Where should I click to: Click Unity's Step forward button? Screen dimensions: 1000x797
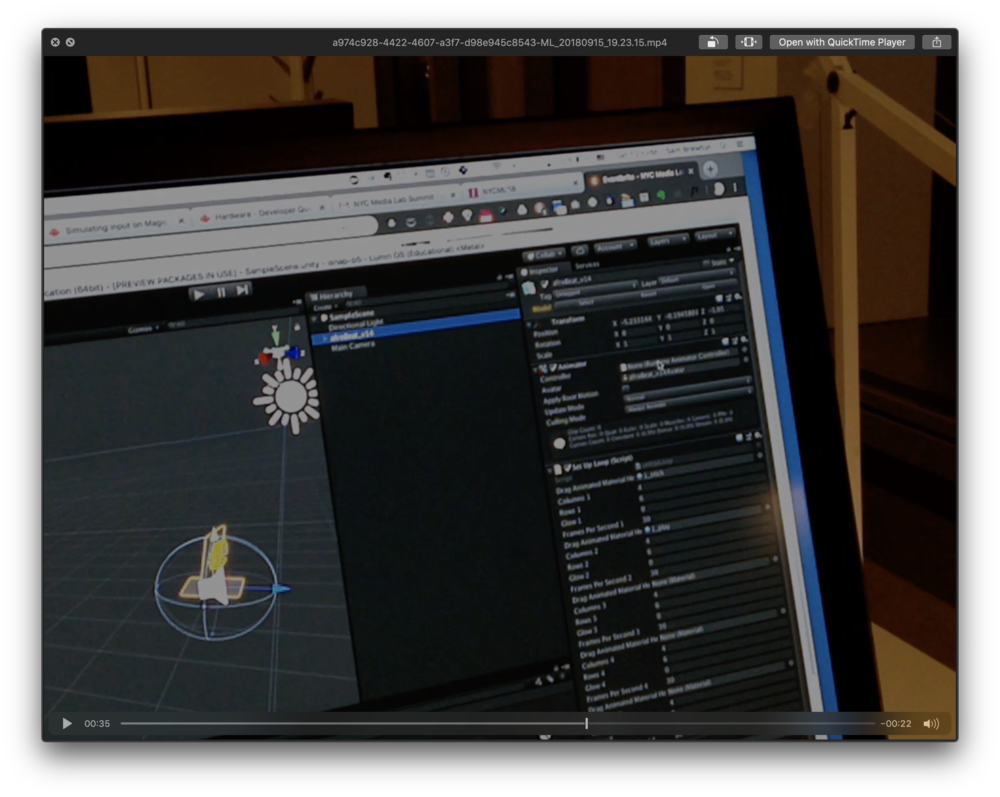point(242,290)
